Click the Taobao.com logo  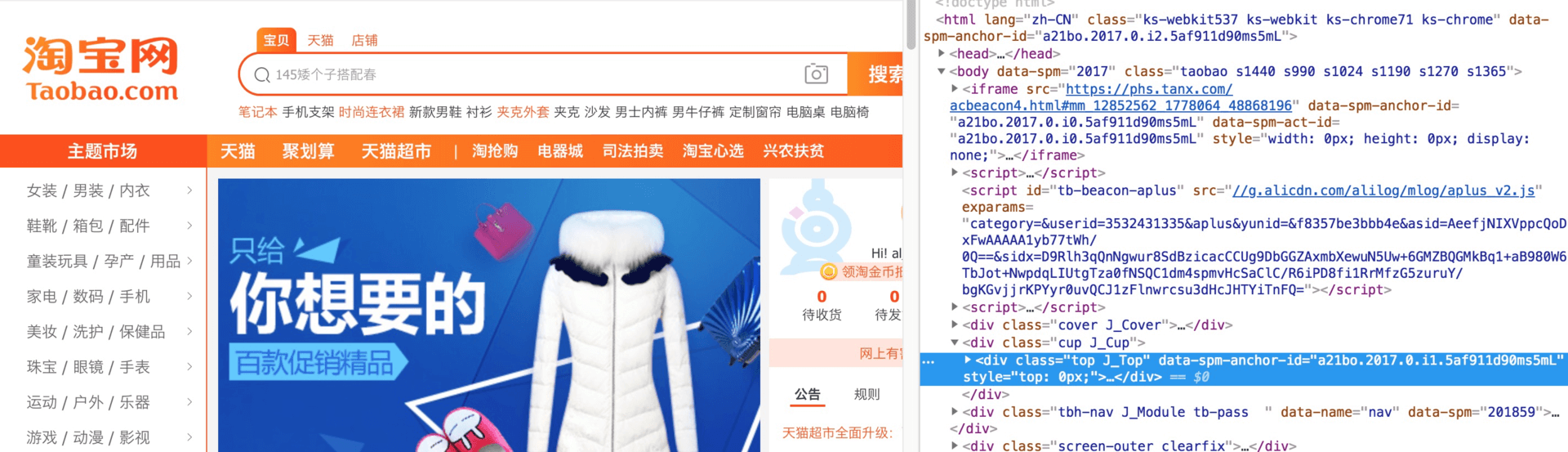tap(101, 69)
